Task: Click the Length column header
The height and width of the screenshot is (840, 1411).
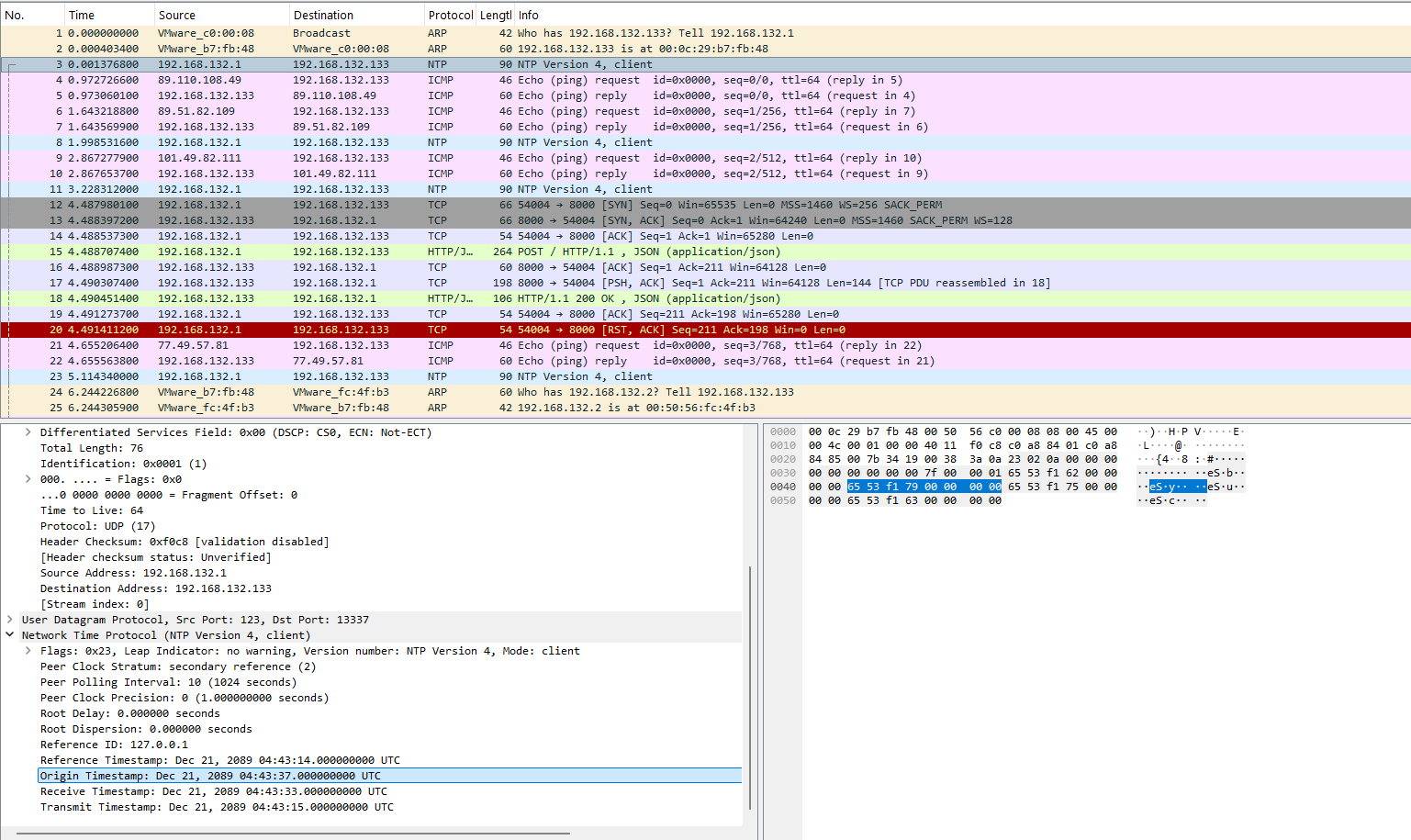Action: (496, 16)
